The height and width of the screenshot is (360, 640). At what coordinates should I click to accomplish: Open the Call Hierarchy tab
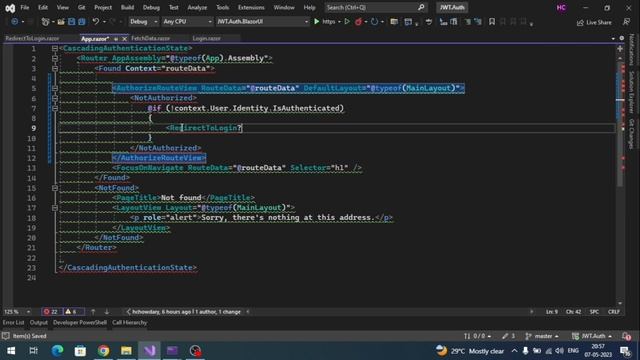pyautogui.click(x=129, y=322)
